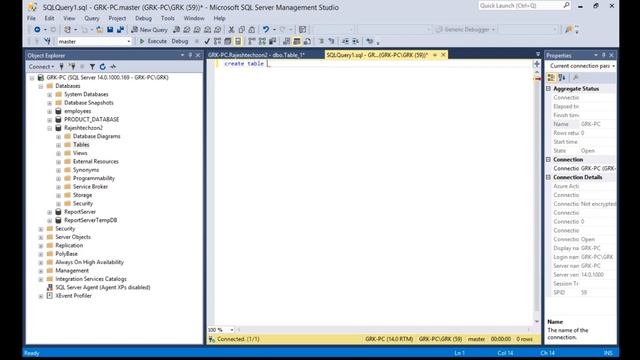Click the Cut scissors icon

tap(231, 29)
